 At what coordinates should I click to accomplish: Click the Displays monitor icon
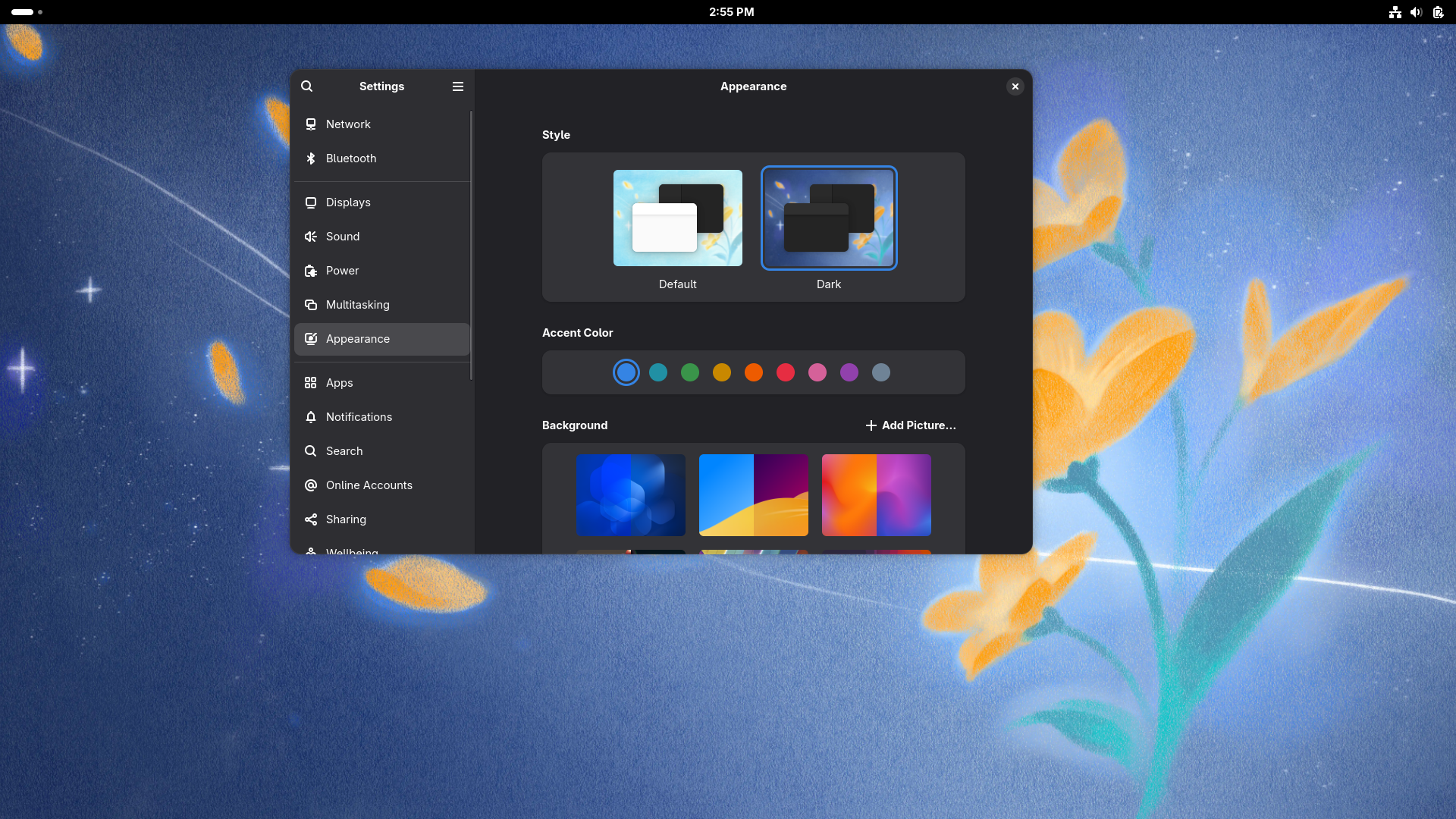click(x=311, y=202)
